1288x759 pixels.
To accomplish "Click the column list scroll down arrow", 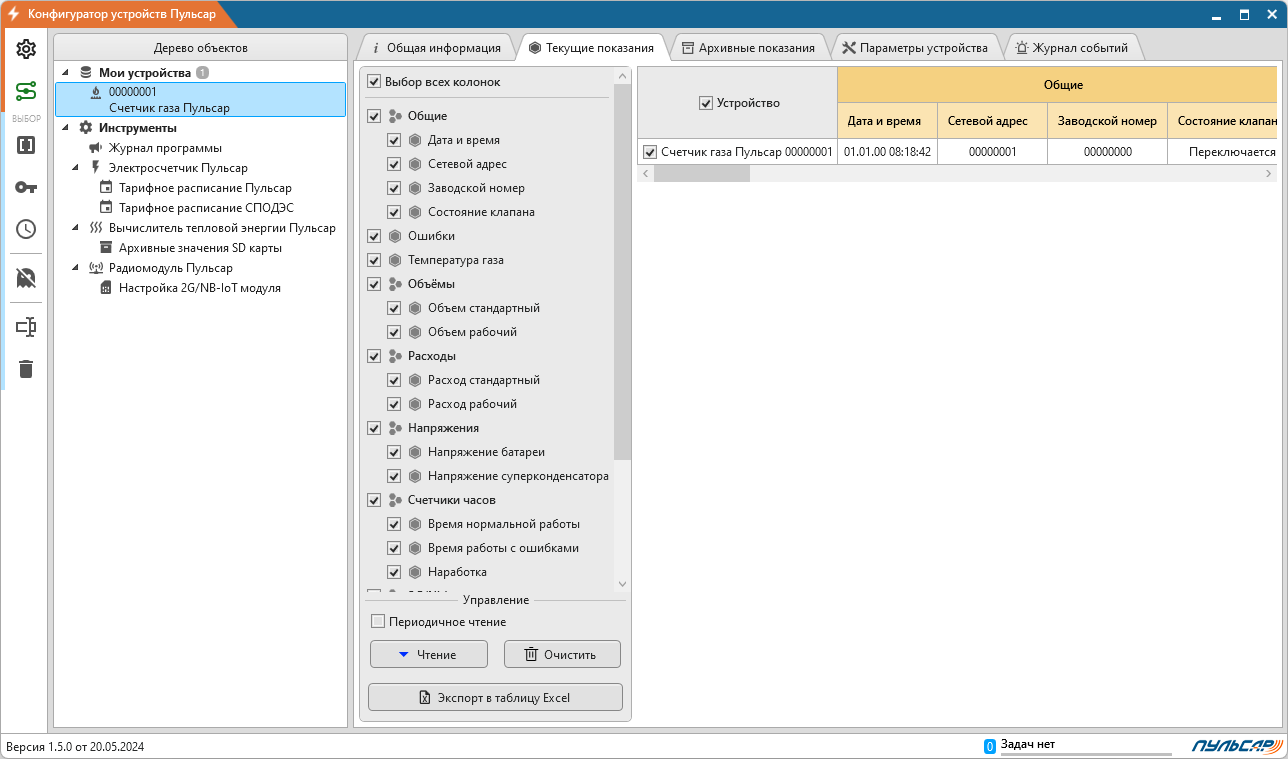I will (x=622, y=584).
